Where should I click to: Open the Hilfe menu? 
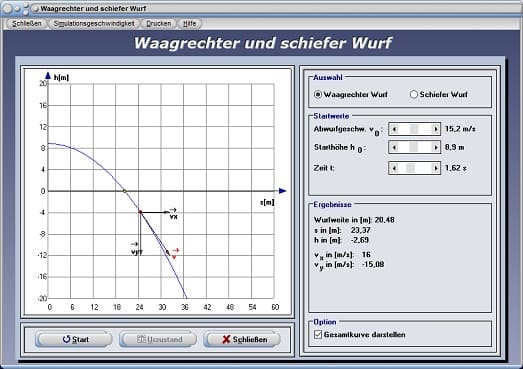tap(189, 23)
